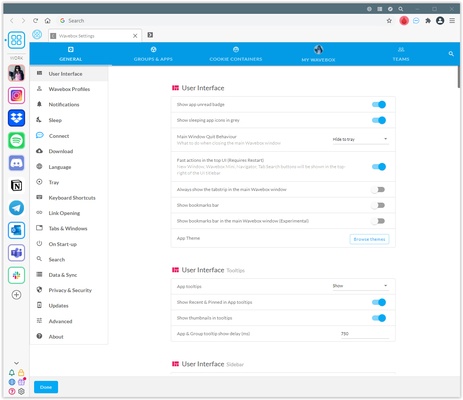
Task: Expand sidebar chevron above bottom icons
Action: tap(16, 363)
